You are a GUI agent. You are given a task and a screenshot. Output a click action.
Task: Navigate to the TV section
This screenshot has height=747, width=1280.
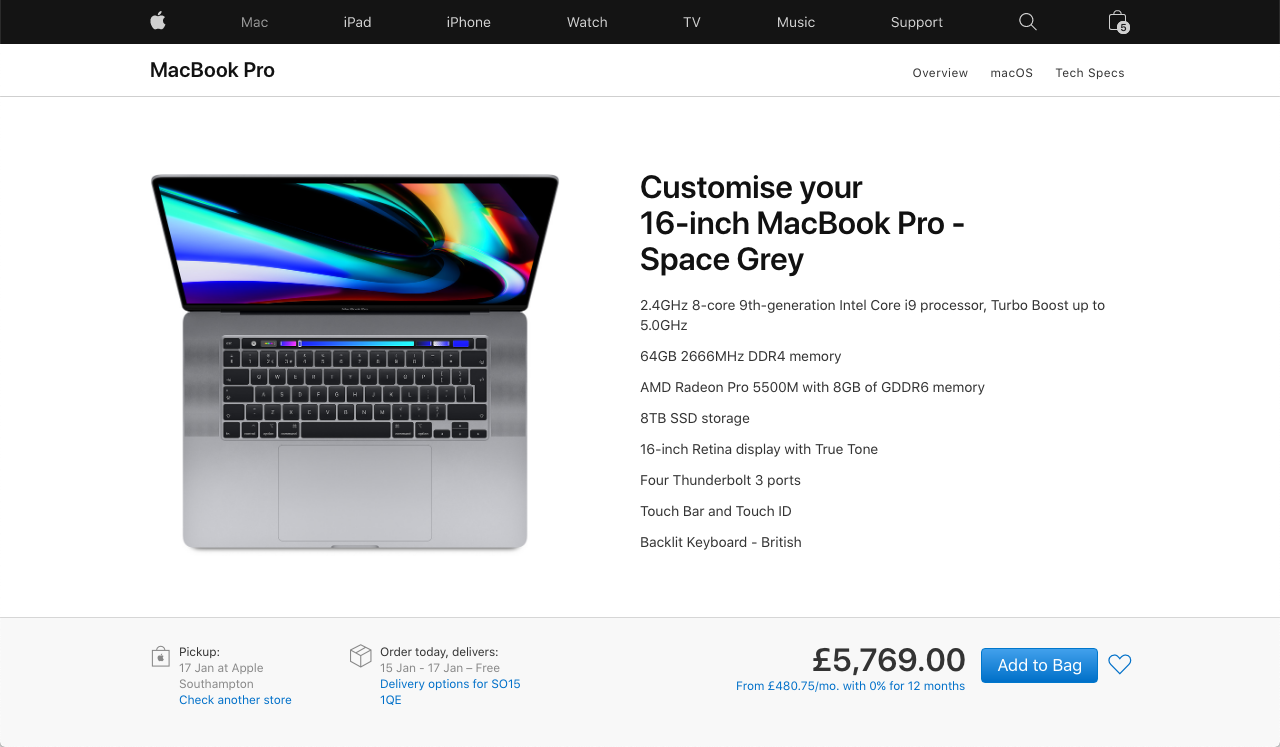pyautogui.click(x=692, y=22)
